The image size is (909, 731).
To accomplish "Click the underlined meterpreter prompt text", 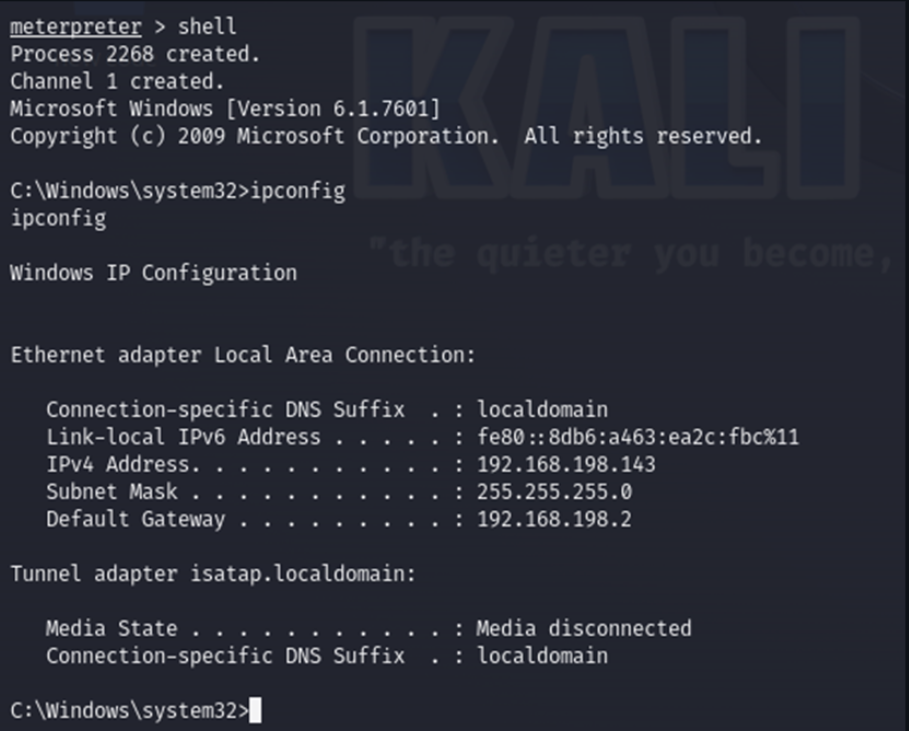I will (x=76, y=27).
